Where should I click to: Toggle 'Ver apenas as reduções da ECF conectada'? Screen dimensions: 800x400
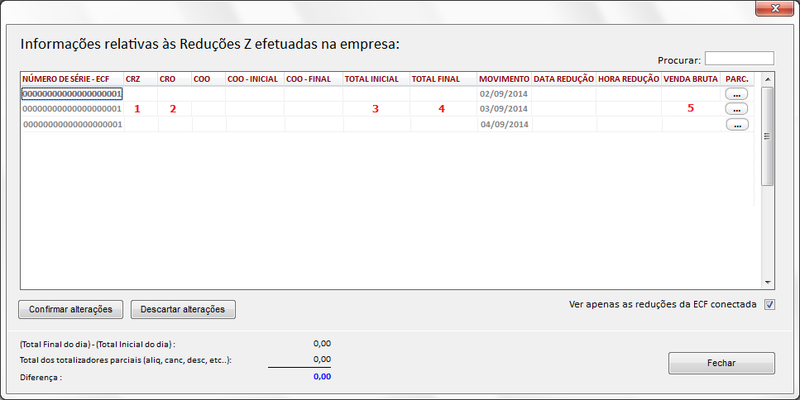tap(769, 304)
